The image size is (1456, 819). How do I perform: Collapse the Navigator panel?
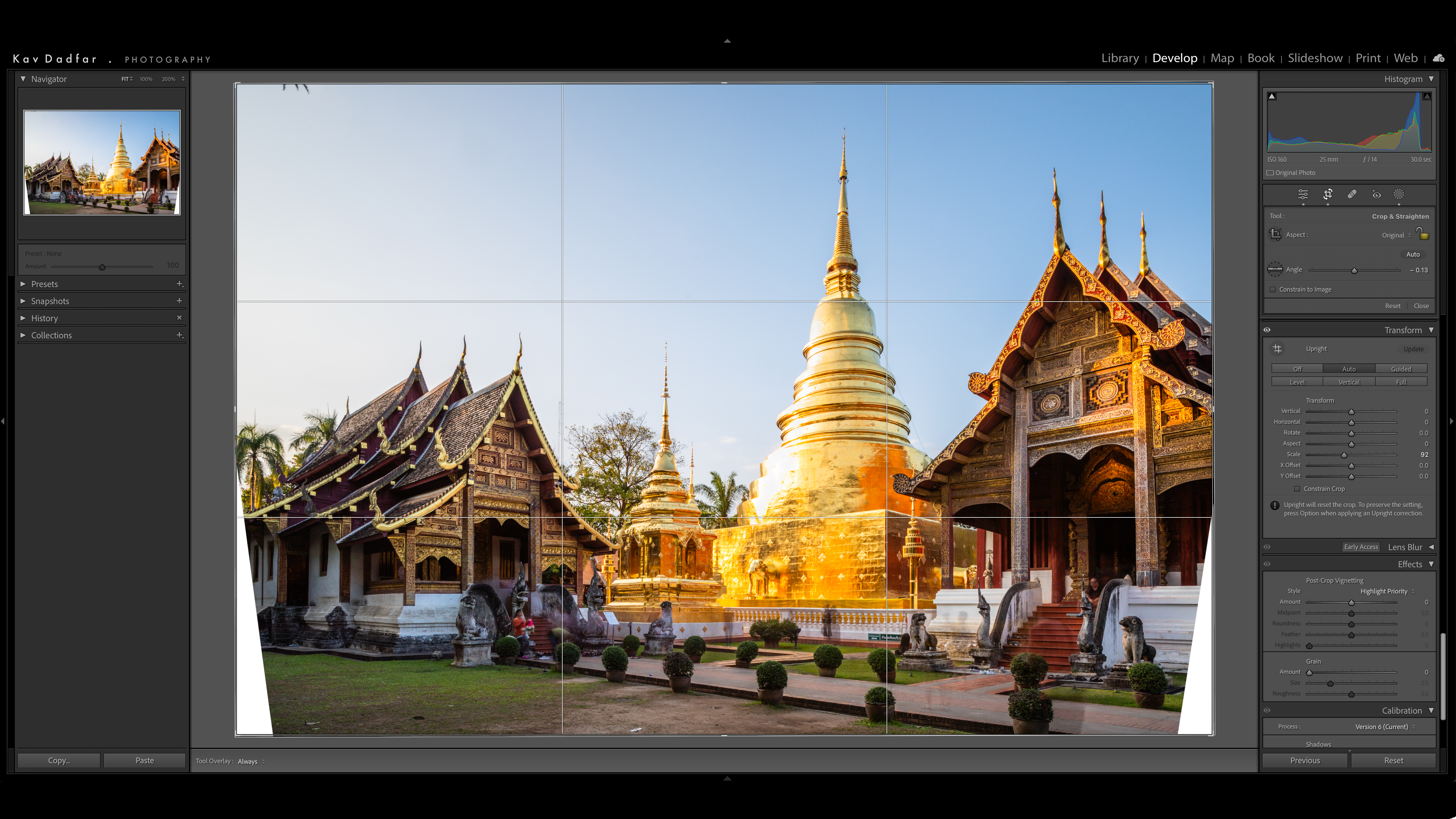click(x=23, y=79)
